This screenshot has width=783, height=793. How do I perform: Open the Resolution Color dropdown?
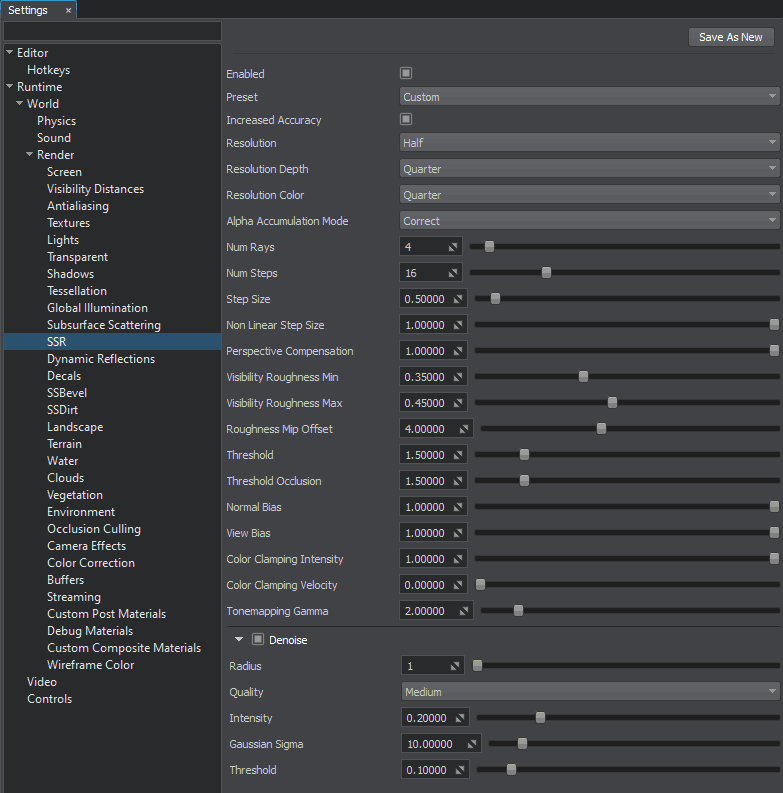(589, 195)
